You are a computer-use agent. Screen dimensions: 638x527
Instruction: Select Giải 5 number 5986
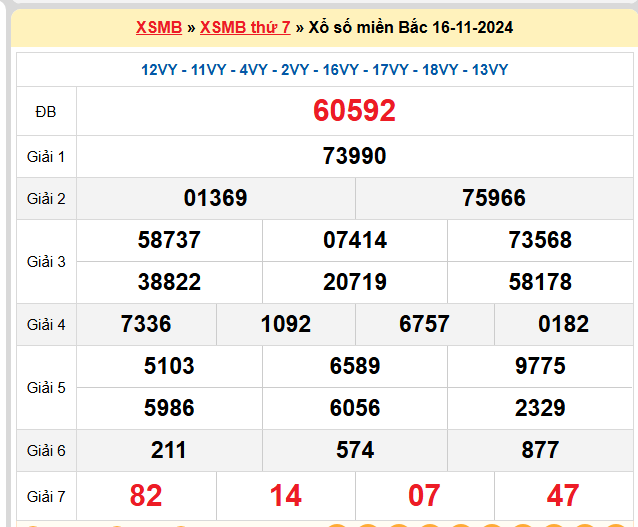[x=169, y=408]
